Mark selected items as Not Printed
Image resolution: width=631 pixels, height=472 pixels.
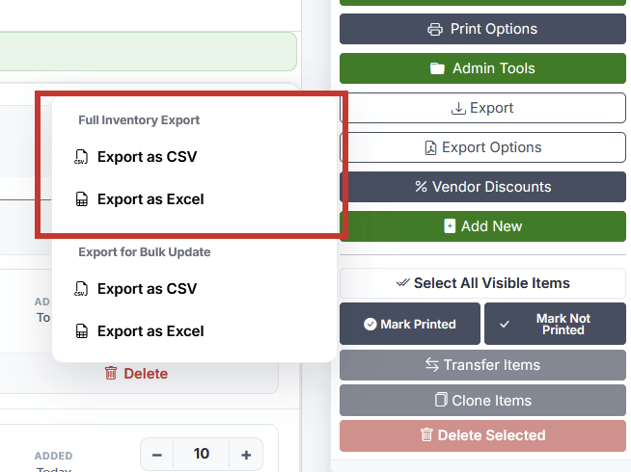555,324
